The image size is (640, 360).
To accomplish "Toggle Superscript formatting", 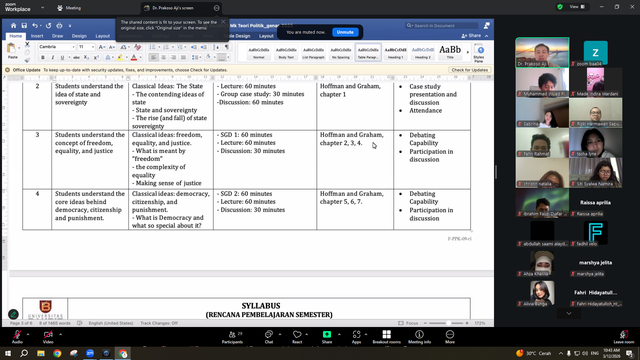I will [x=96, y=58].
